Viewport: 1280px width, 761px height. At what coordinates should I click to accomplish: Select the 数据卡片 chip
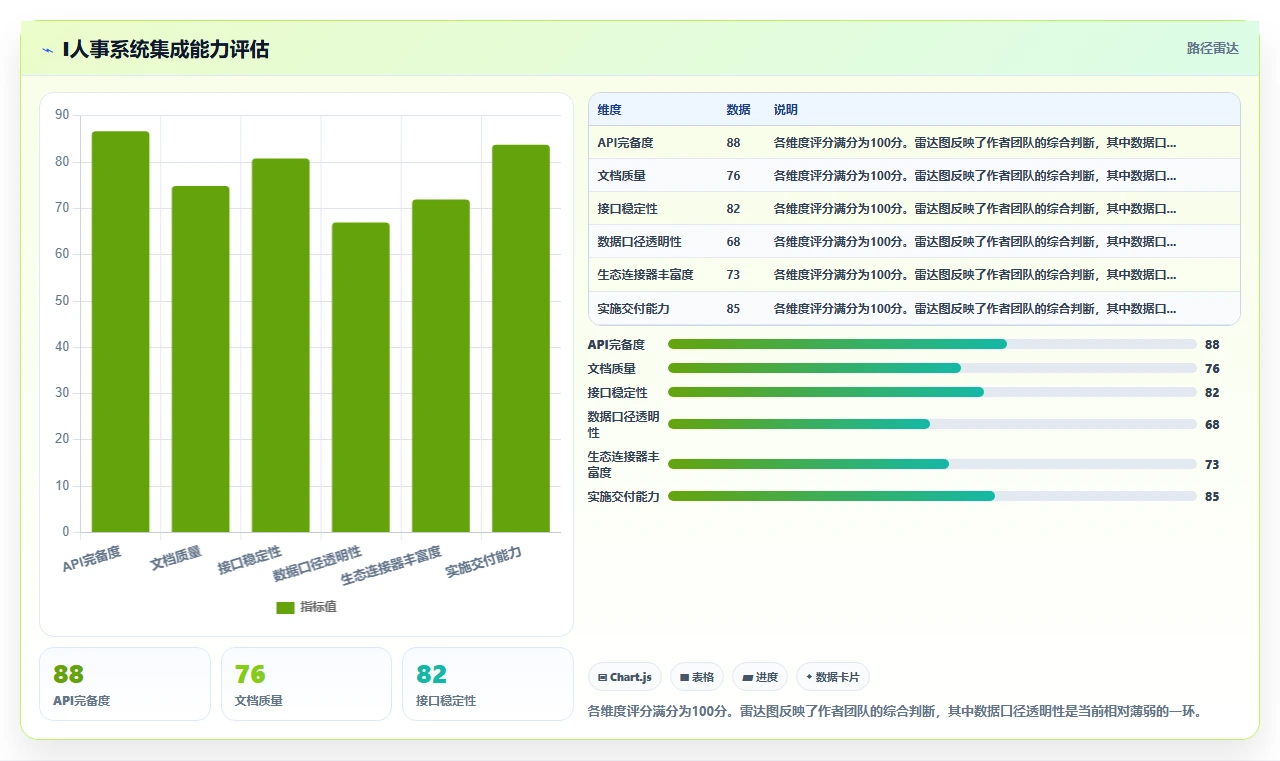(x=833, y=677)
